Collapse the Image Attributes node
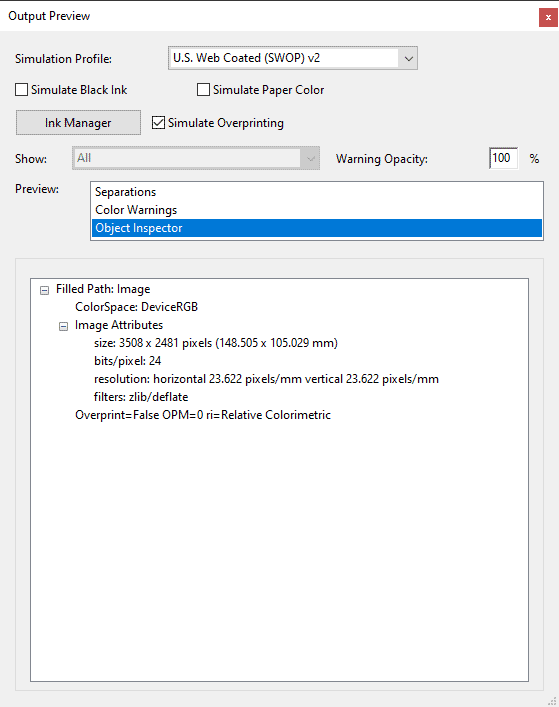The width and height of the screenshot is (559, 707). [63, 326]
